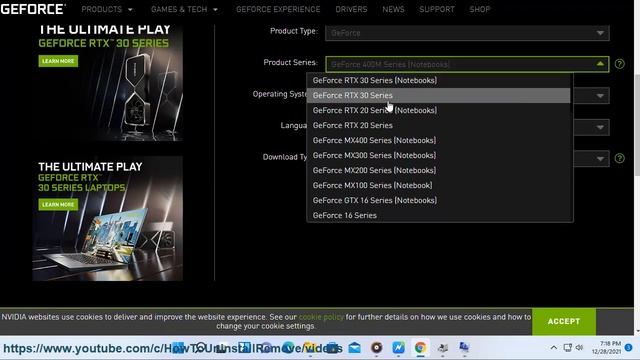Go to GeForce Experience page
Viewport: 640px width, 360px height.
[x=278, y=9]
